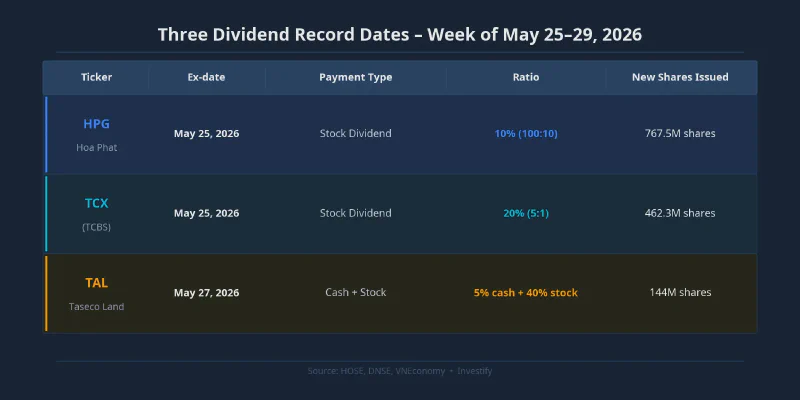Click the May 27, 2026 ex-date
The height and width of the screenshot is (400, 800).
[x=206, y=293]
